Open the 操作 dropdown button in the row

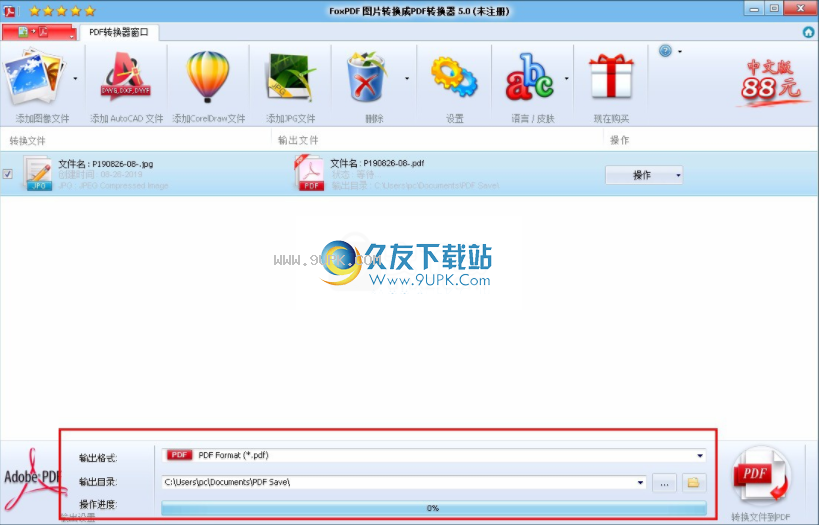644,175
